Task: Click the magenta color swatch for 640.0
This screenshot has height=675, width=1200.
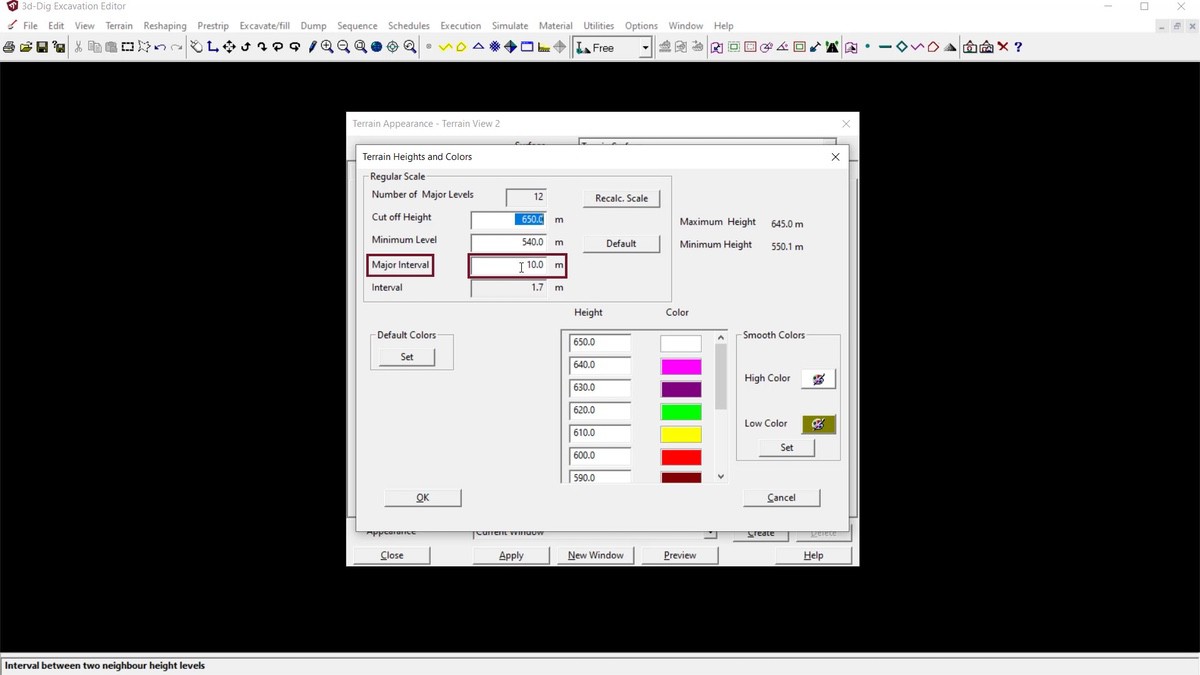Action: click(681, 366)
